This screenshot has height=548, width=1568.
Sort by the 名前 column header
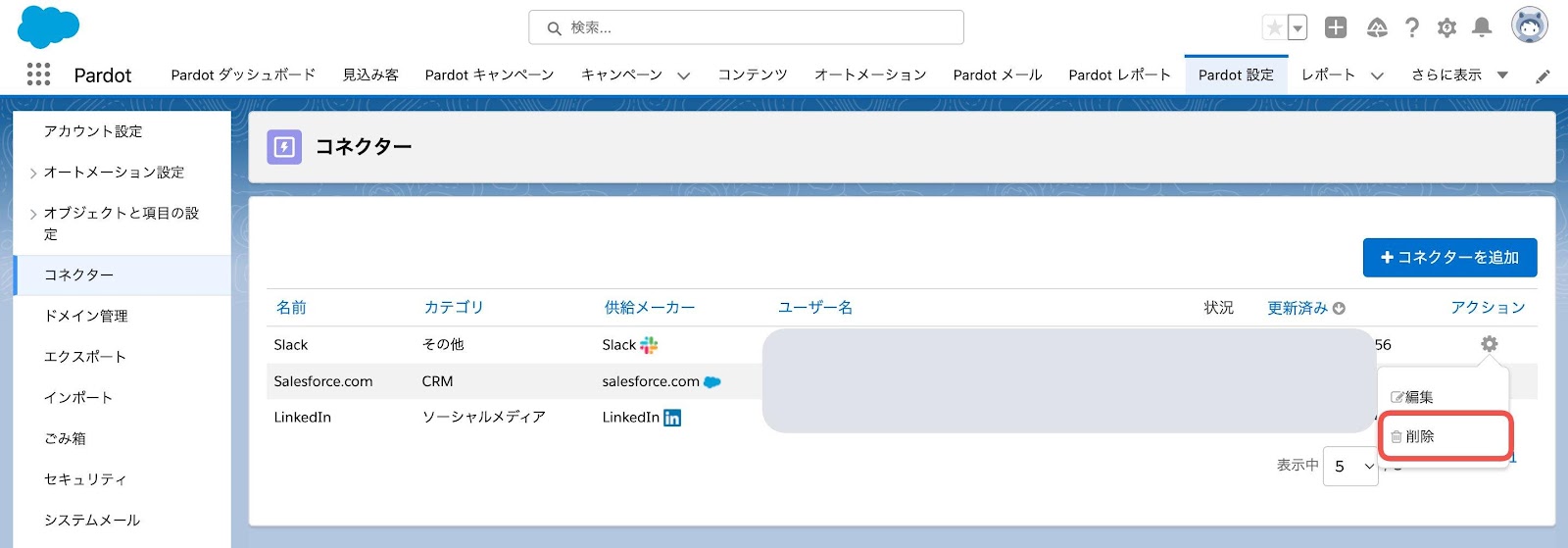point(291,308)
